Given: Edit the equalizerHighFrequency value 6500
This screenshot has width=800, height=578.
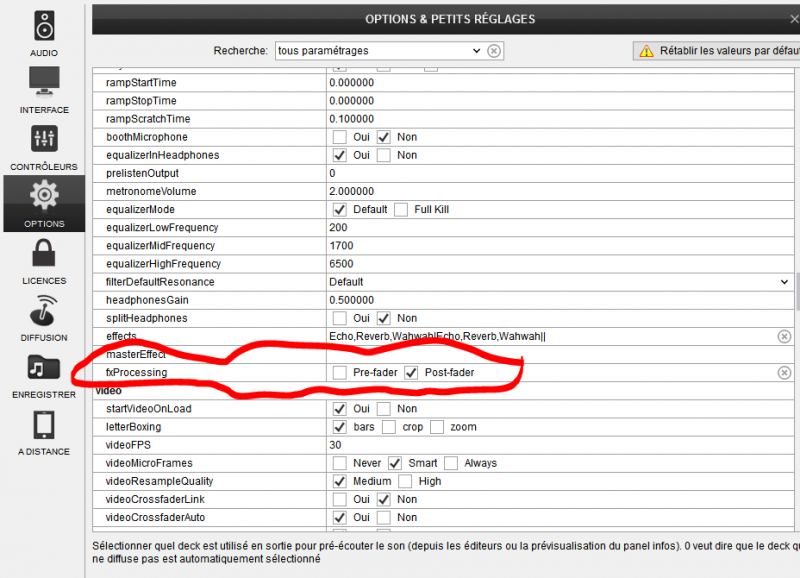Looking at the screenshot, I should (x=560, y=264).
